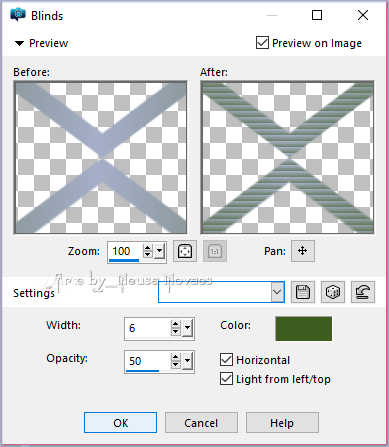389x447 pixels.
Task: Click the zoom to 100% icon
Action: coord(215,251)
